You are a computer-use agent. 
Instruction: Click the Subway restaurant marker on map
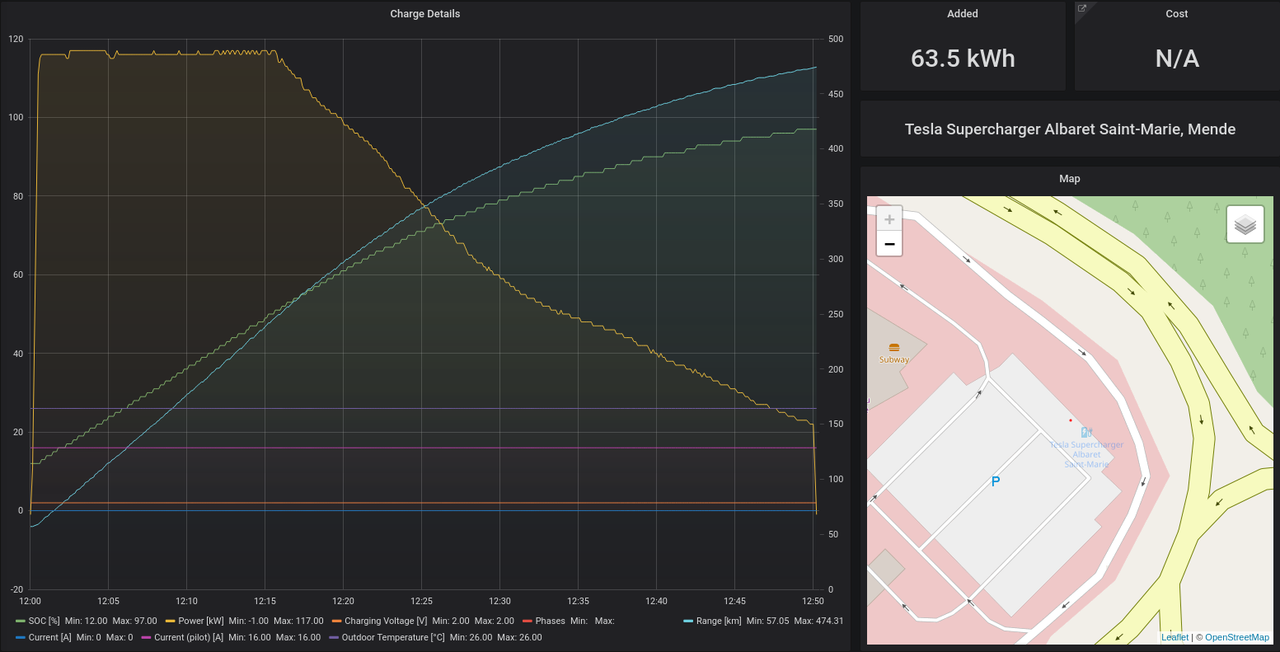893,347
